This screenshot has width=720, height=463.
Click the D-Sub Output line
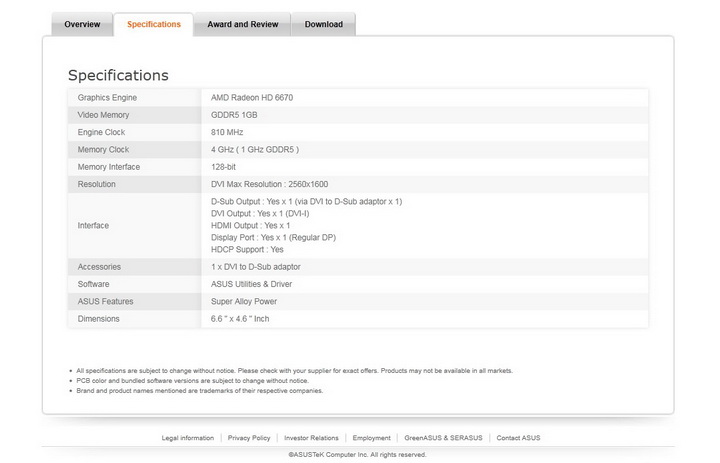click(x=306, y=202)
